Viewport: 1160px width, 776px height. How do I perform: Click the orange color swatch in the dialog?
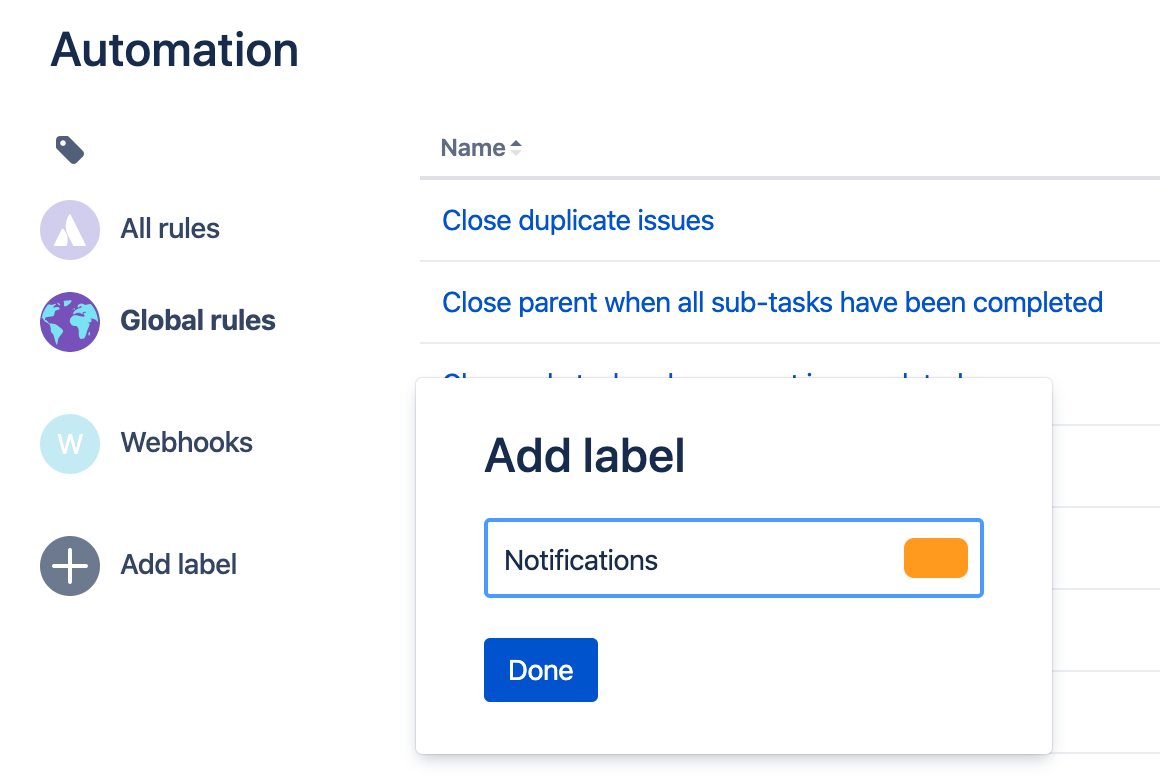tap(935, 558)
